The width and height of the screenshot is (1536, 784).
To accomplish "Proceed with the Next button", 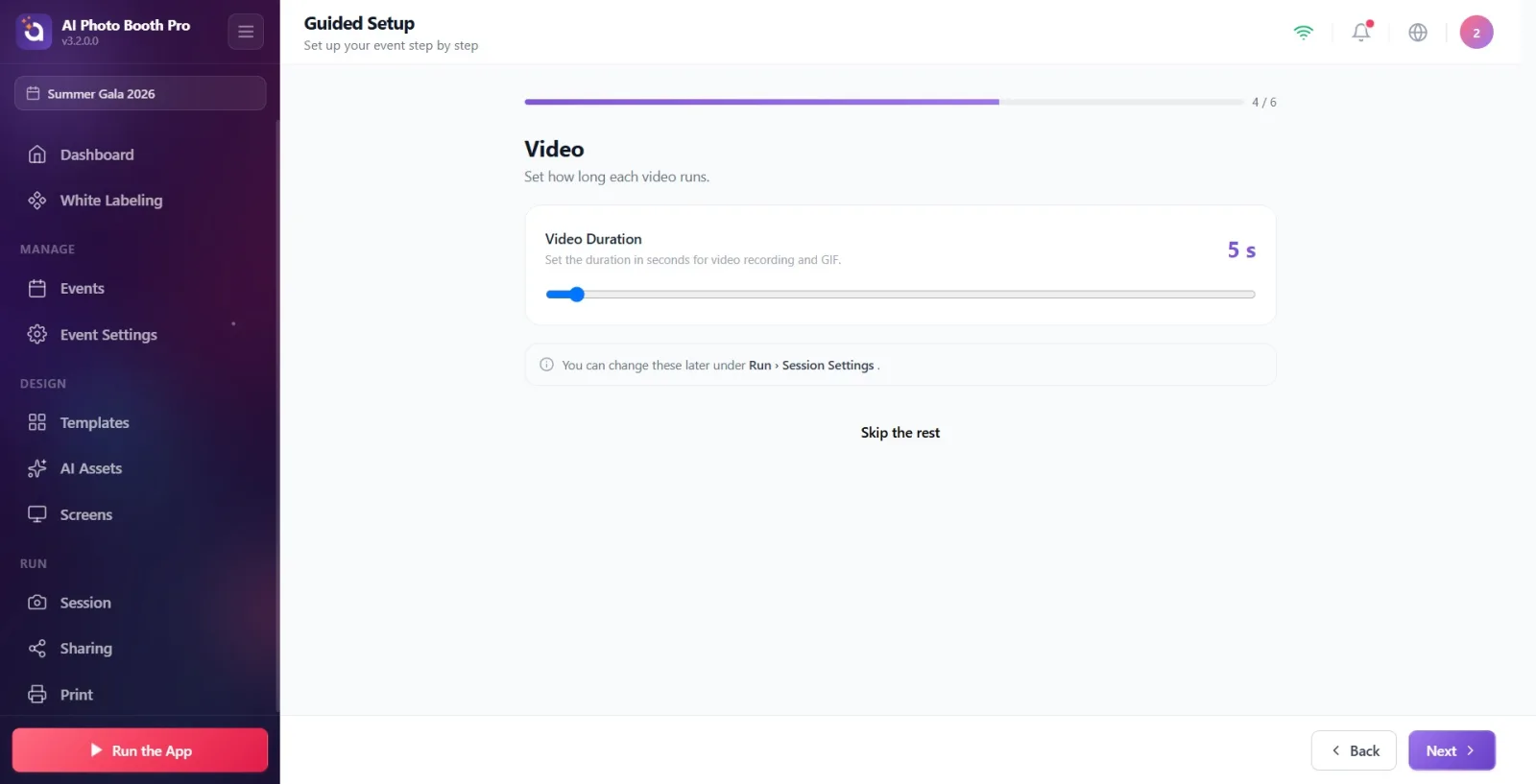I will (1452, 750).
